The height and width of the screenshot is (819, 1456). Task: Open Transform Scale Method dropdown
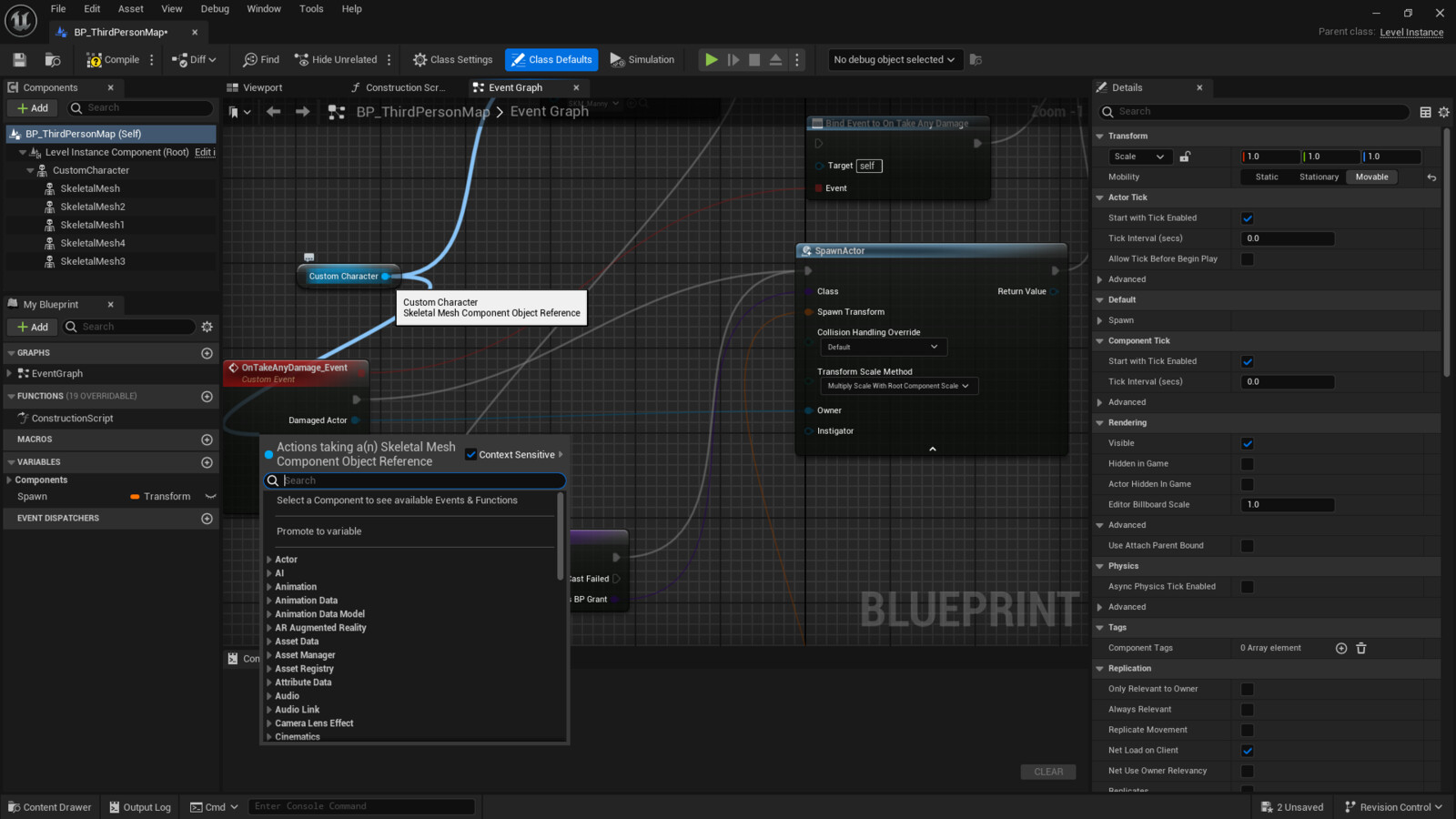tap(898, 386)
